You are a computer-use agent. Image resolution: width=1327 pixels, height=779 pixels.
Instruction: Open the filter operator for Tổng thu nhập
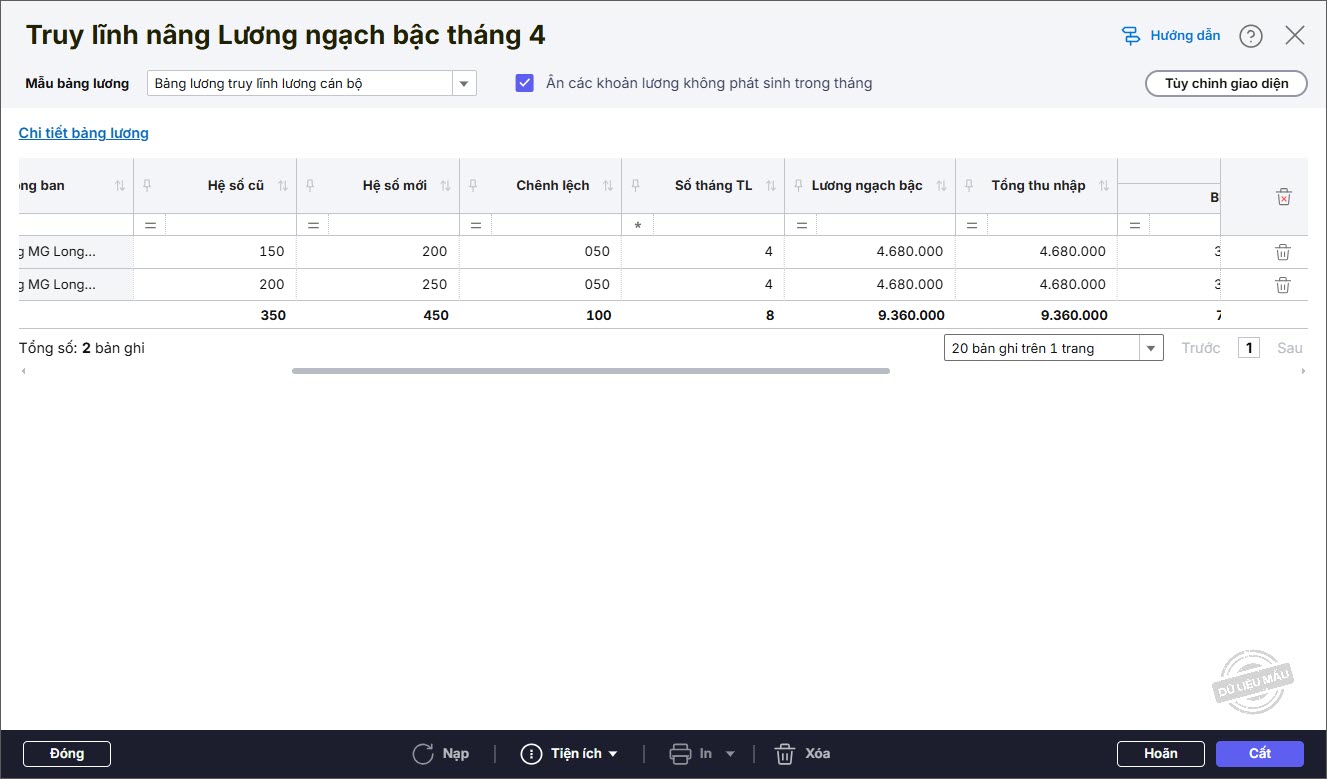(x=972, y=226)
